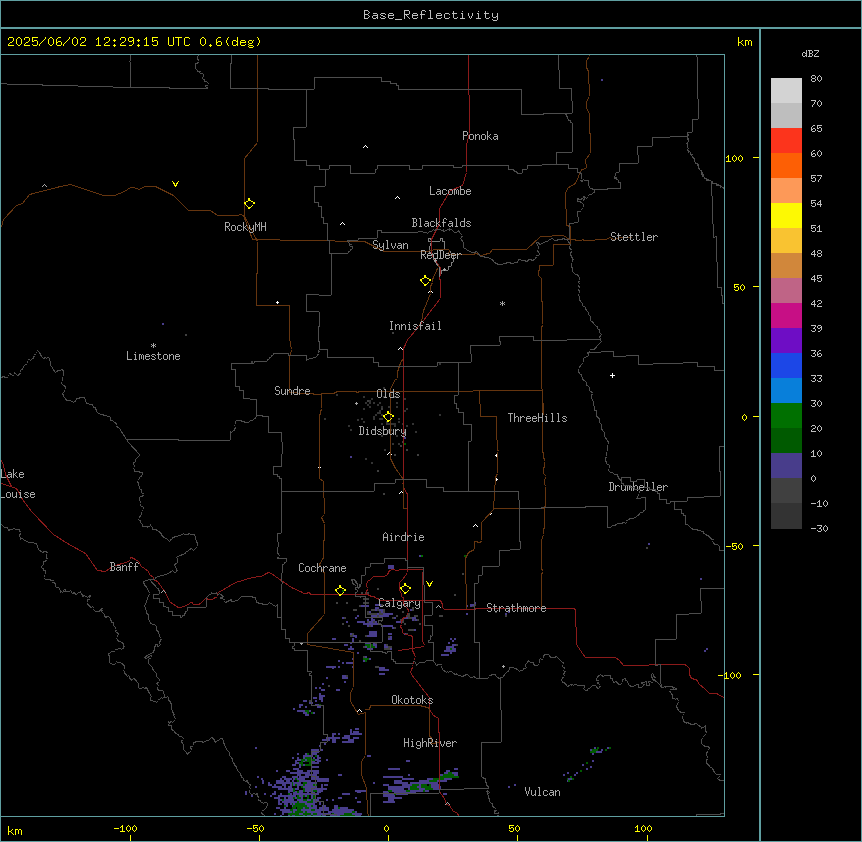Click the asterisk marker above Limestone
The width and height of the screenshot is (862, 842).
click(x=153, y=345)
